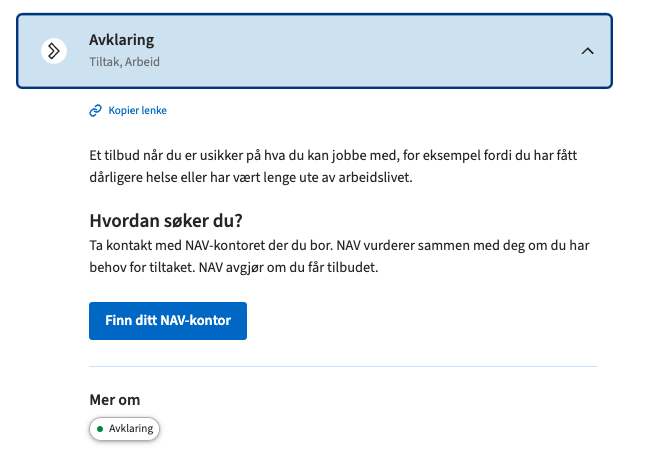
Task: Open the Avklaring tag under Mer om
Action: (124, 428)
